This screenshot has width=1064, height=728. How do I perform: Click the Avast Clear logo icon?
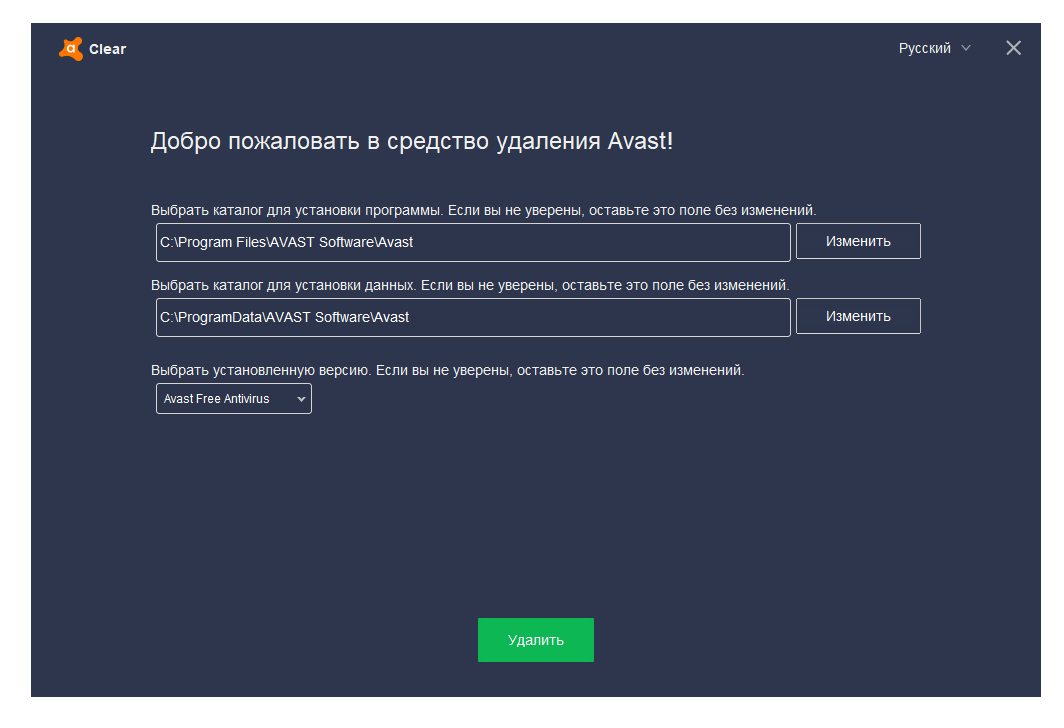click(x=71, y=49)
